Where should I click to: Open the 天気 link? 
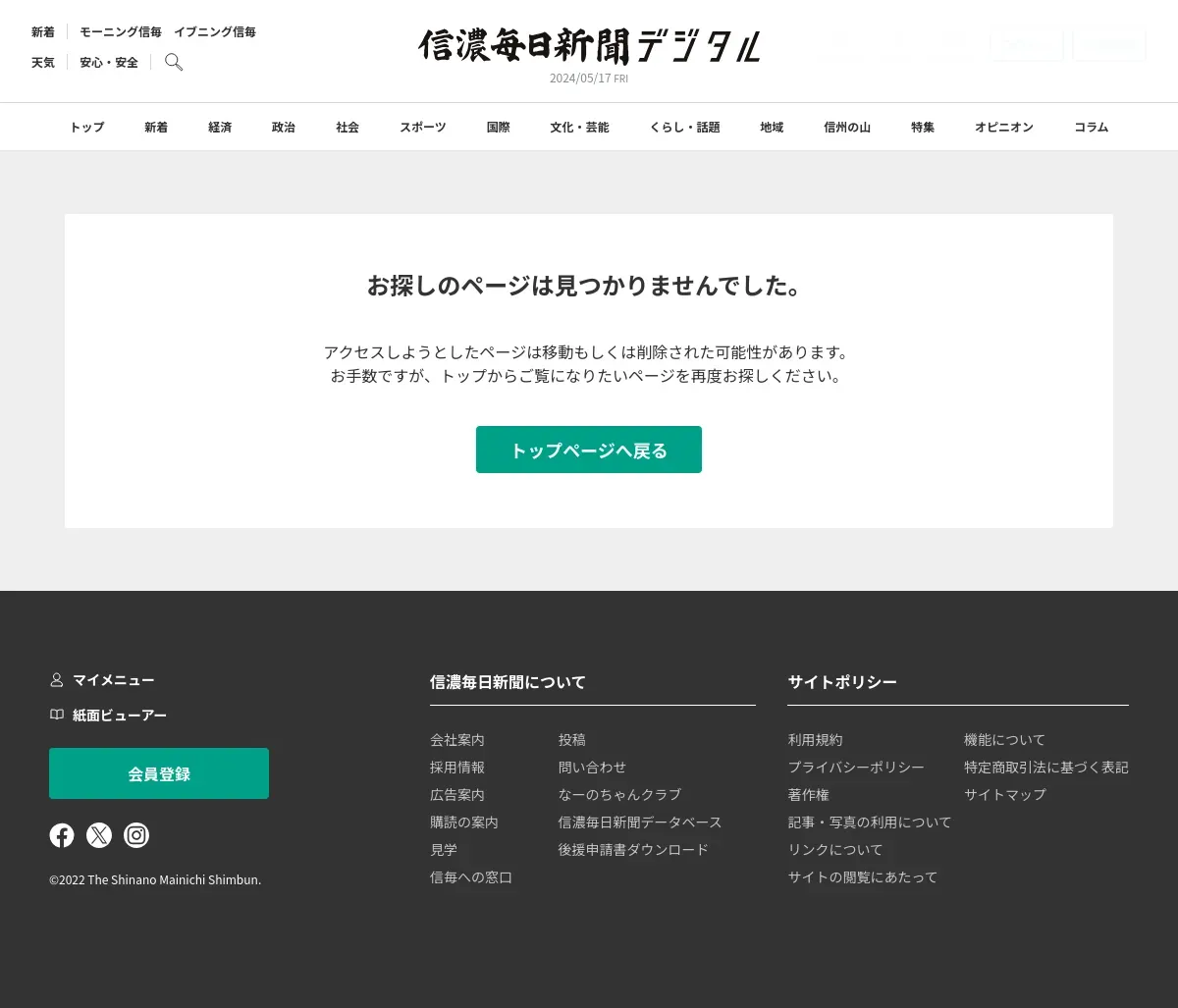tap(43, 63)
